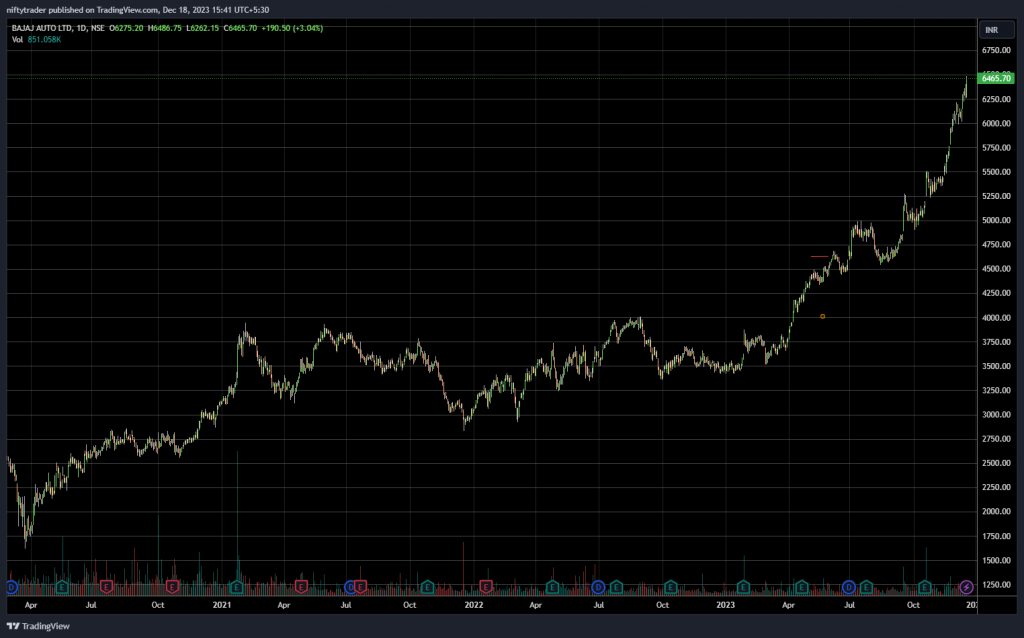The image size is (1024, 638).
Task: Open the red earnings marker near Jul 2021
Action: 360,587
